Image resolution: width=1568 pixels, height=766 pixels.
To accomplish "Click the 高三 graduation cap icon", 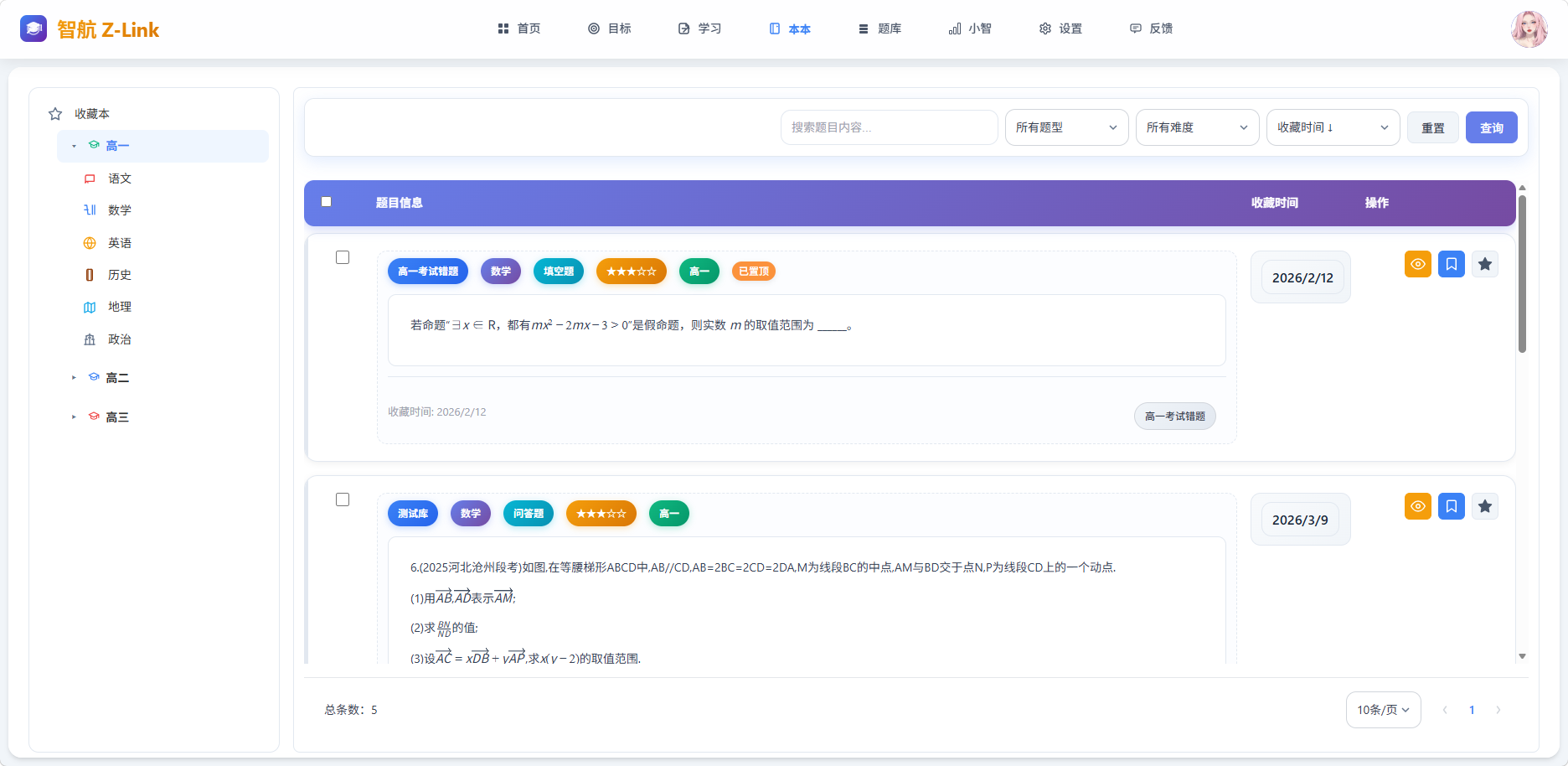I will click(94, 417).
